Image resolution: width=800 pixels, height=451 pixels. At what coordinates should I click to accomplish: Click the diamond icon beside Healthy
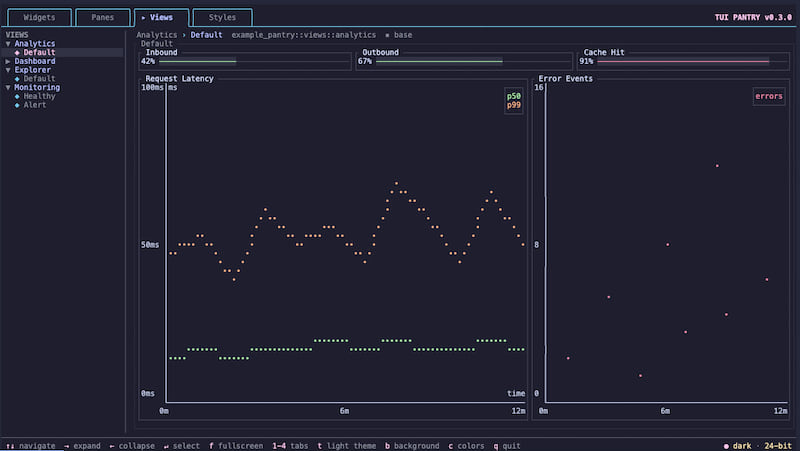(x=17, y=96)
